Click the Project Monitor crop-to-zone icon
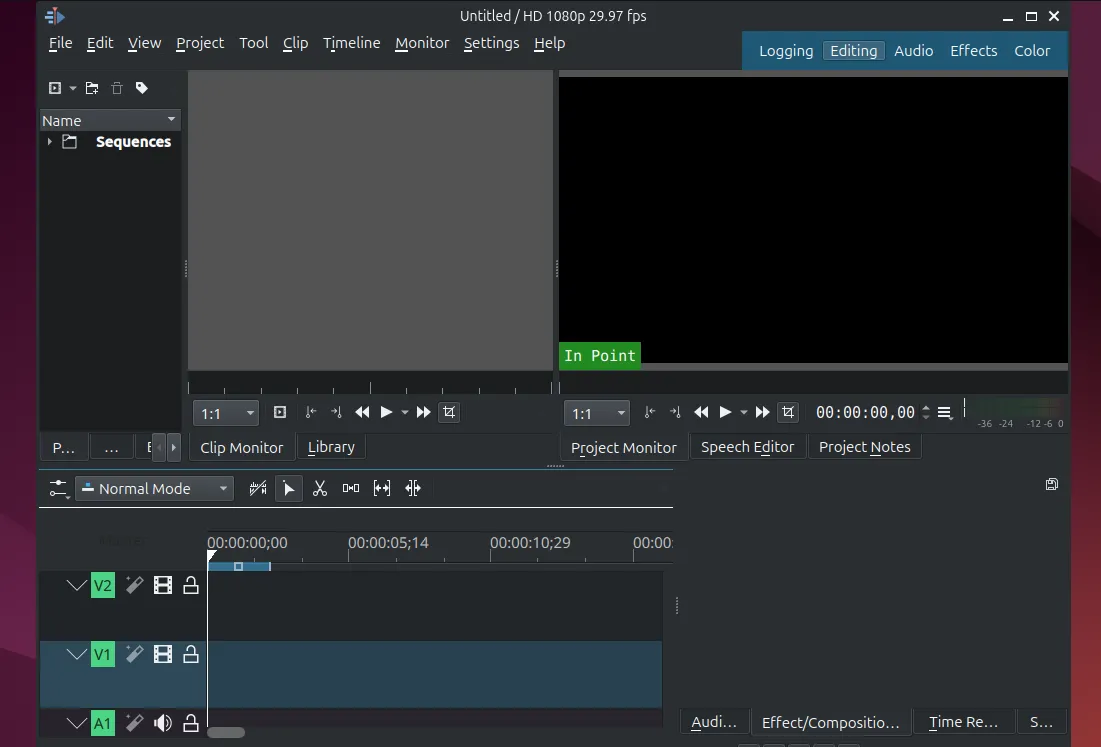Screen dimensions: 1101x747 coord(788,412)
